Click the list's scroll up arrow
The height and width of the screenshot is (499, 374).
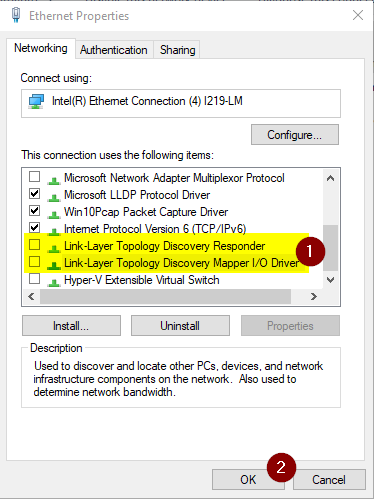tap(330, 178)
